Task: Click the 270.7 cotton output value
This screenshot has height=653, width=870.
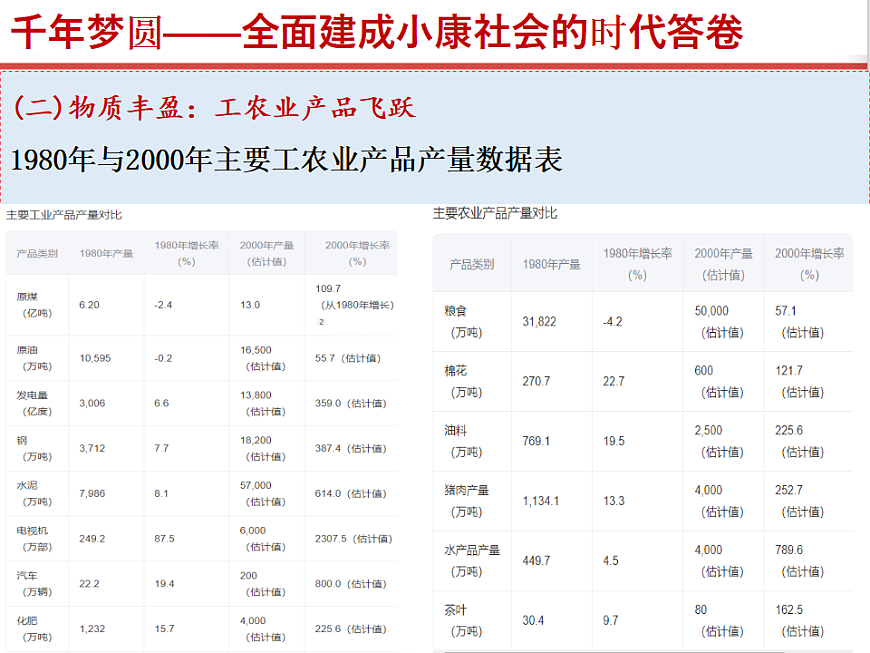Action: 537,382
